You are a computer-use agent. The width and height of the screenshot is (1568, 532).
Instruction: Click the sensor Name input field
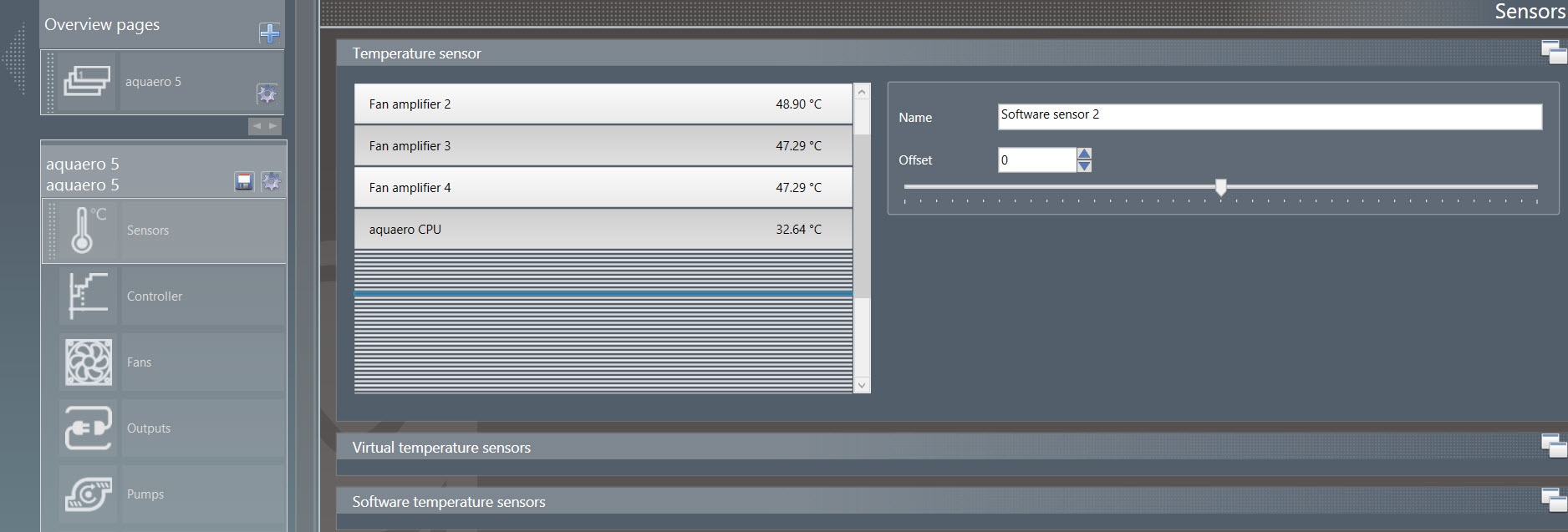(x=1270, y=116)
